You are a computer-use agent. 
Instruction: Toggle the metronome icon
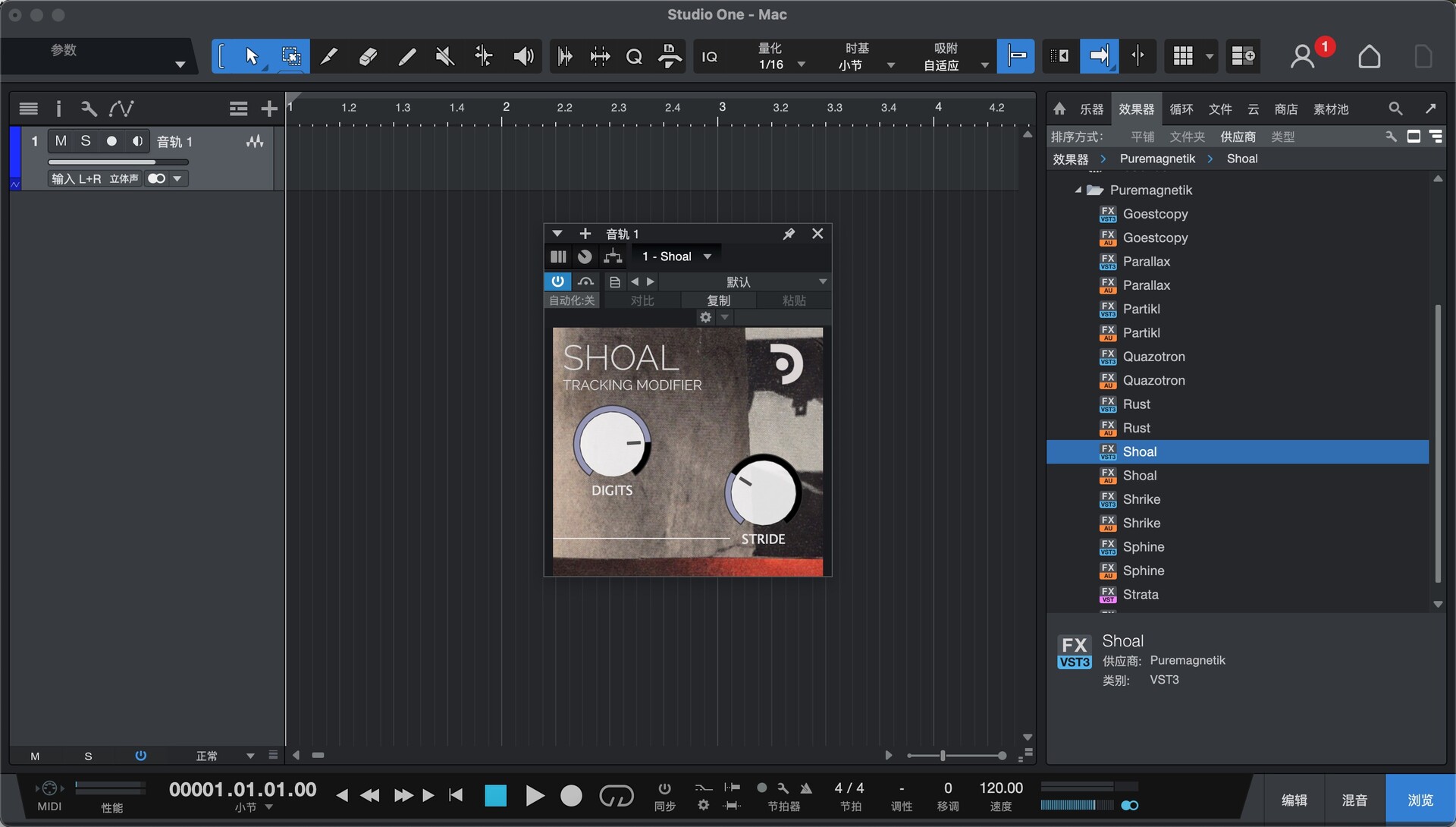click(806, 788)
